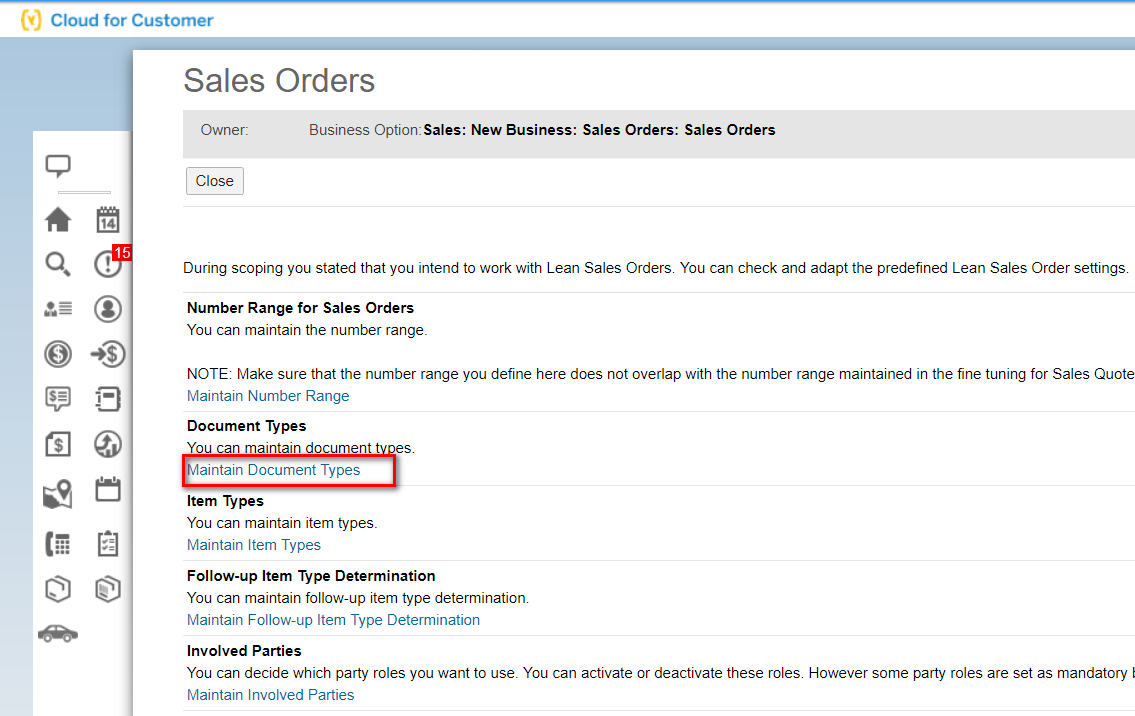This screenshot has width=1135, height=716.
Task: Select the products cube icon
Action: (57, 589)
